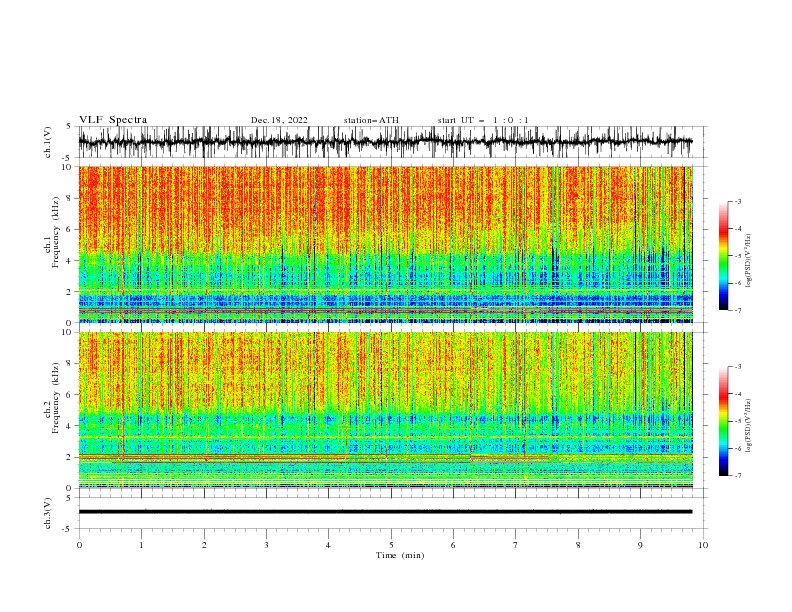This screenshot has width=792, height=612.
Task: Click time axis tick label "3"
Action: [266, 545]
